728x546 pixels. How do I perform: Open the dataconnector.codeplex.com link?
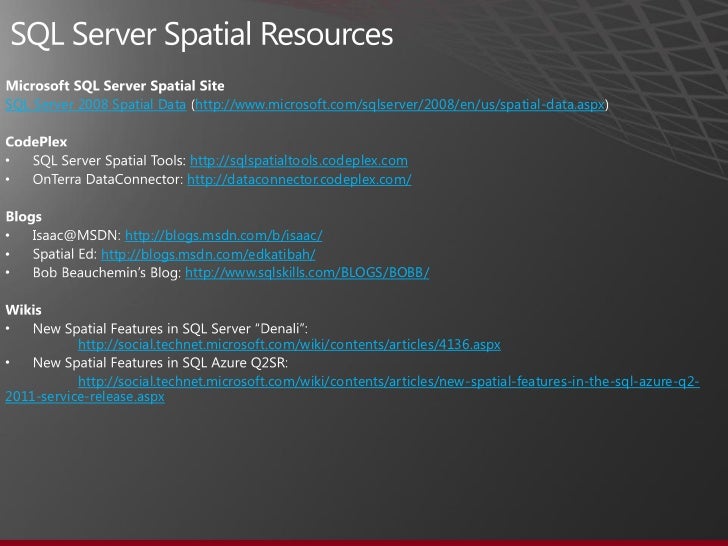(x=299, y=179)
